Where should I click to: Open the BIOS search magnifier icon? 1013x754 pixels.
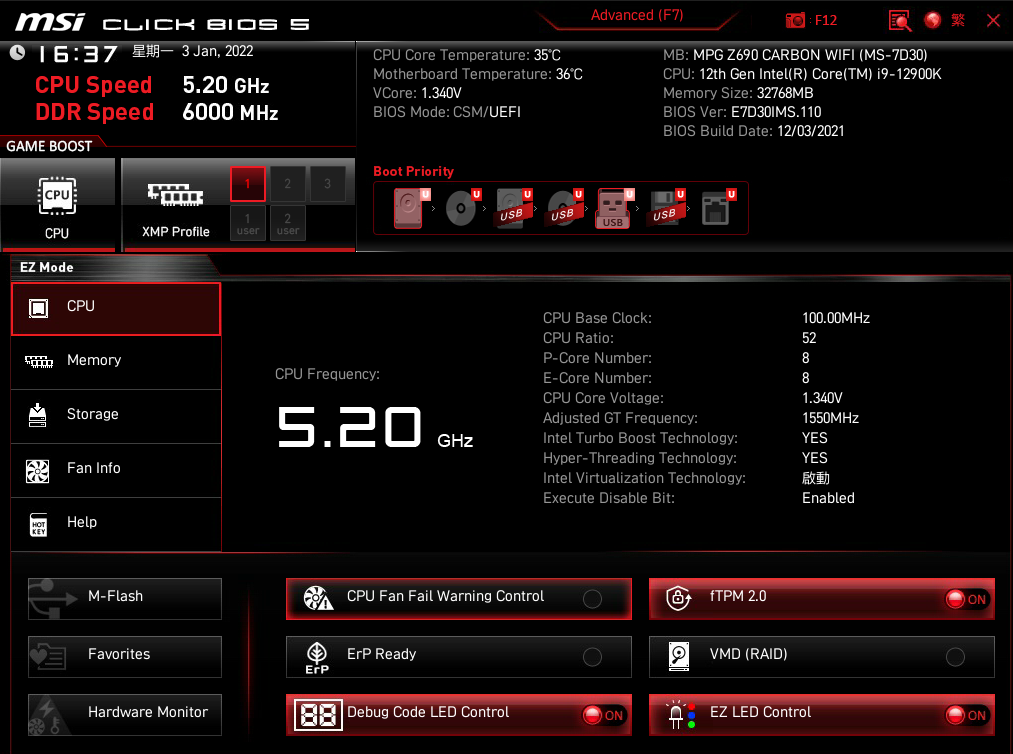tap(899, 21)
